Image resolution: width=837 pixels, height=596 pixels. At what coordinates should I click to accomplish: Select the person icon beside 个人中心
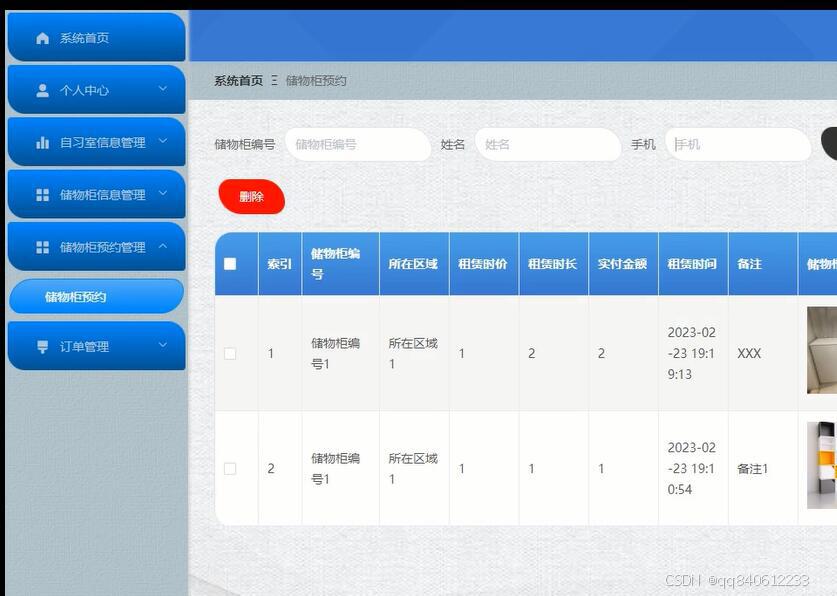[41, 89]
